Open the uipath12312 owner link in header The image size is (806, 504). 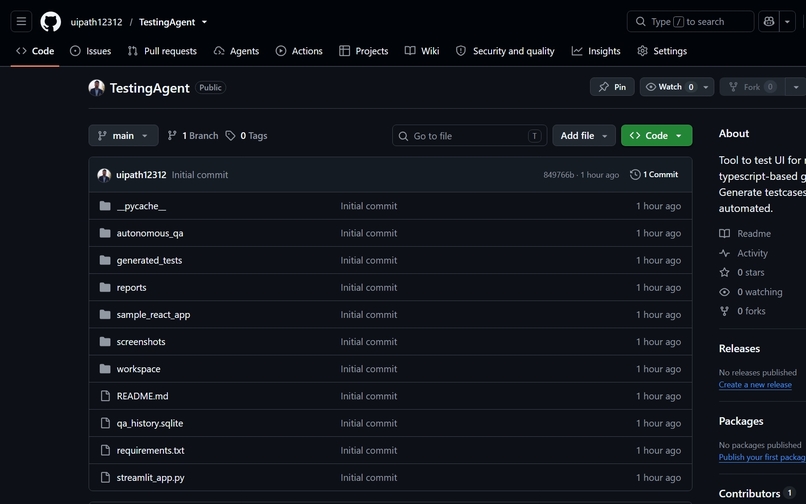pyautogui.click(x=97, y=22)
